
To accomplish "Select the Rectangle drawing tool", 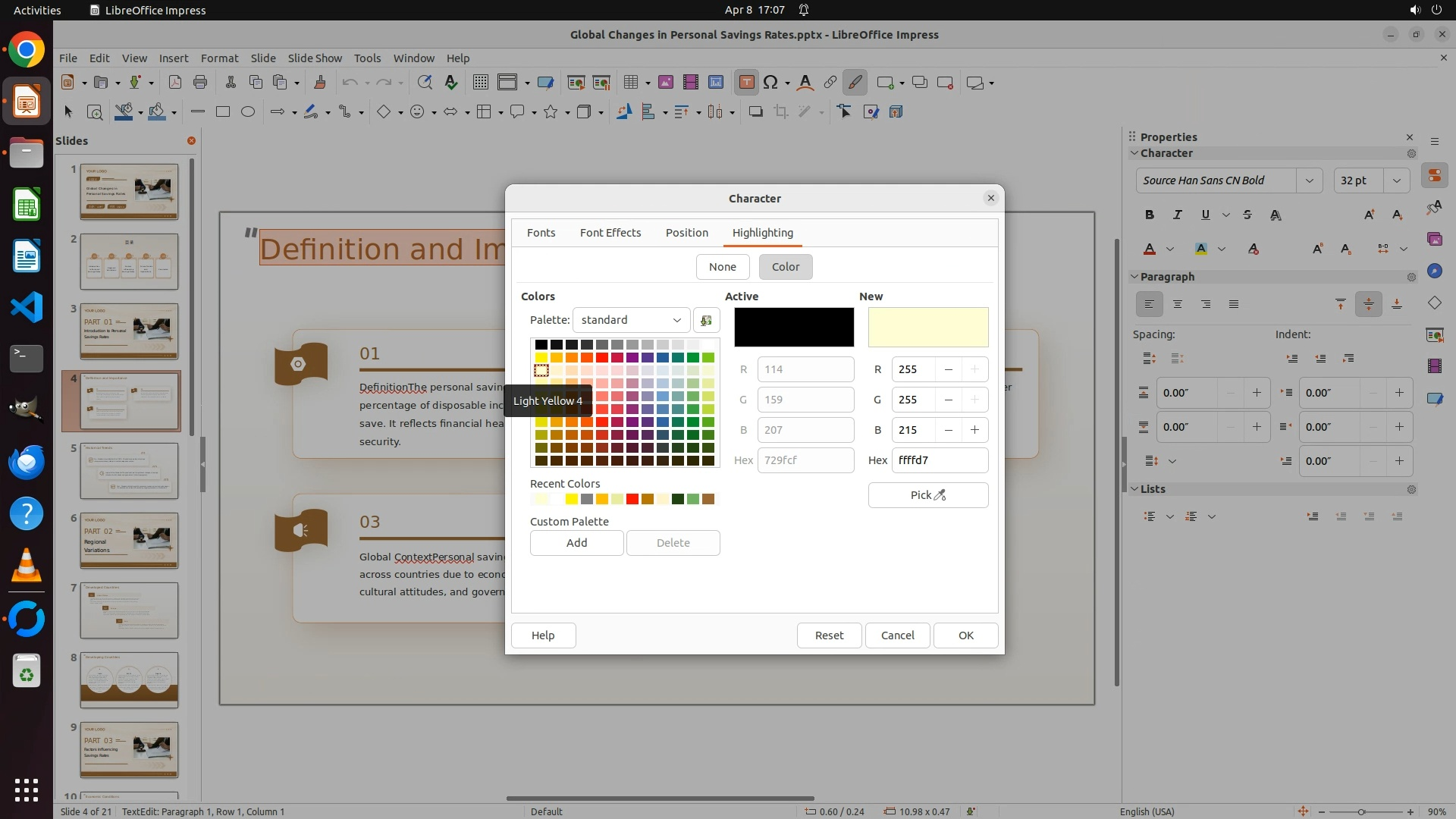I will pos(223,112).
